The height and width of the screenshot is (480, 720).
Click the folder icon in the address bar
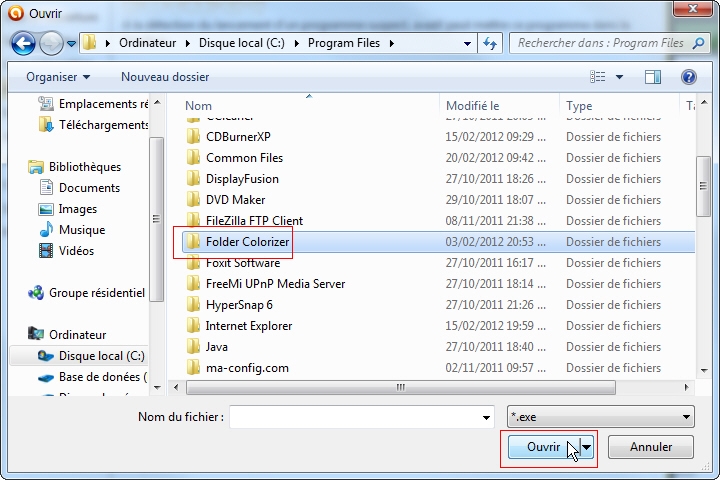pyautogui.click(x=89, y=43)
